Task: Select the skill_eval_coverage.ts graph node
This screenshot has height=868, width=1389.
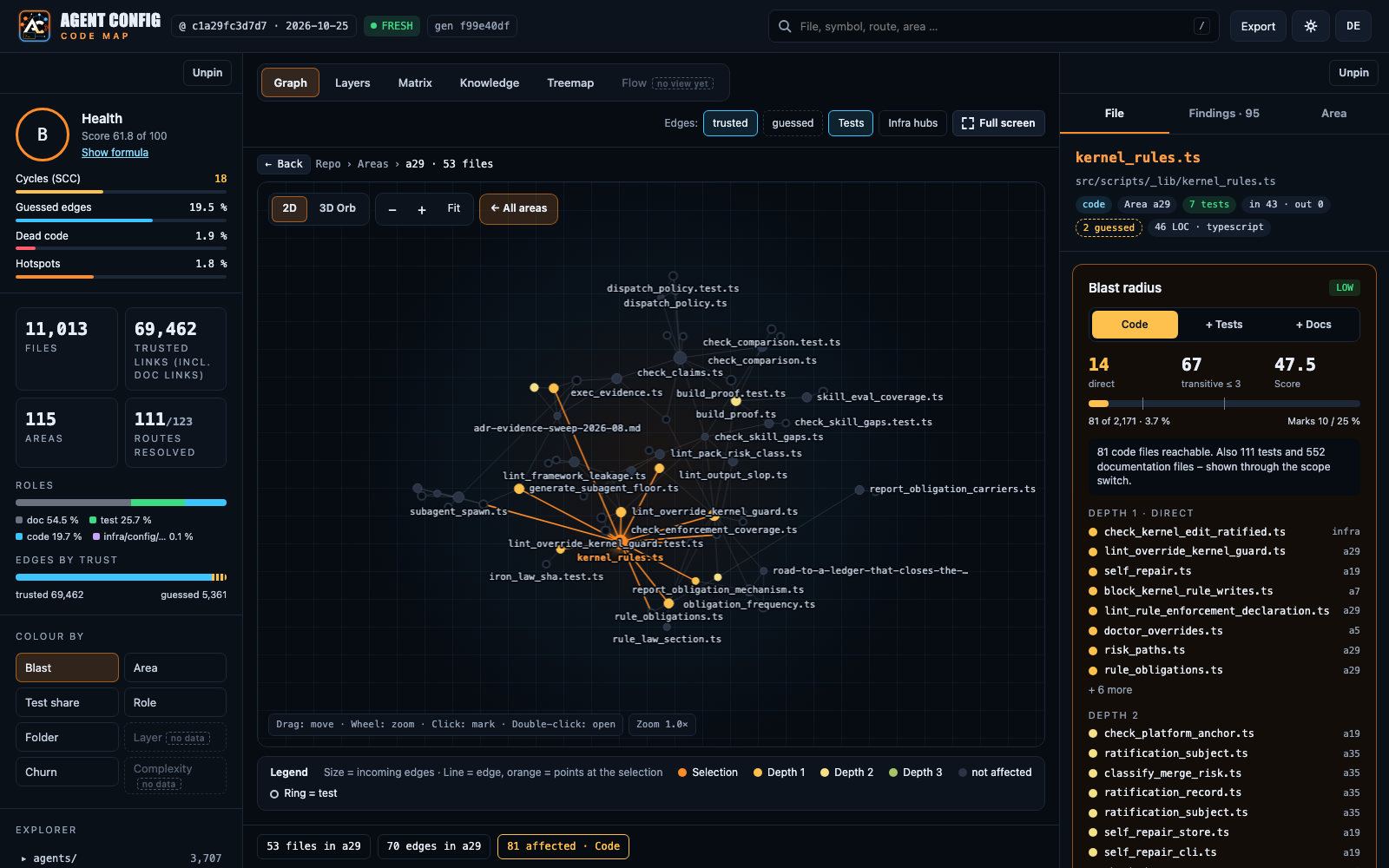Action: pyautogui.click(x=806, y=397)
